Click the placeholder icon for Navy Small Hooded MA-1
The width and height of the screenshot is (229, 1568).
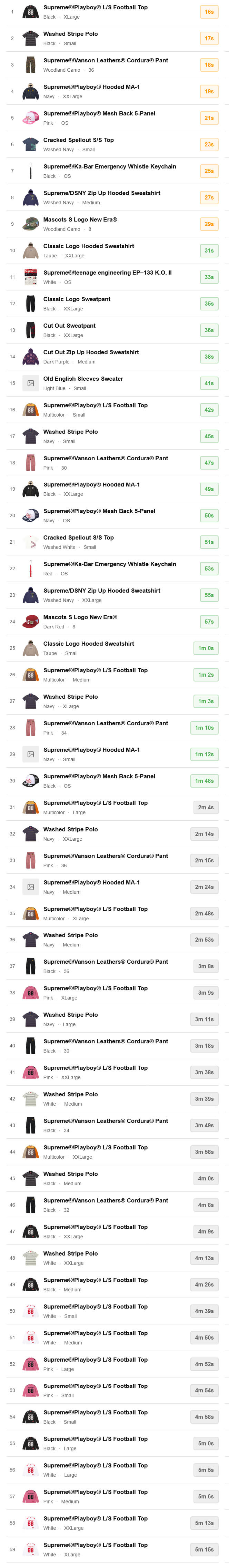(x=30, y=754)
